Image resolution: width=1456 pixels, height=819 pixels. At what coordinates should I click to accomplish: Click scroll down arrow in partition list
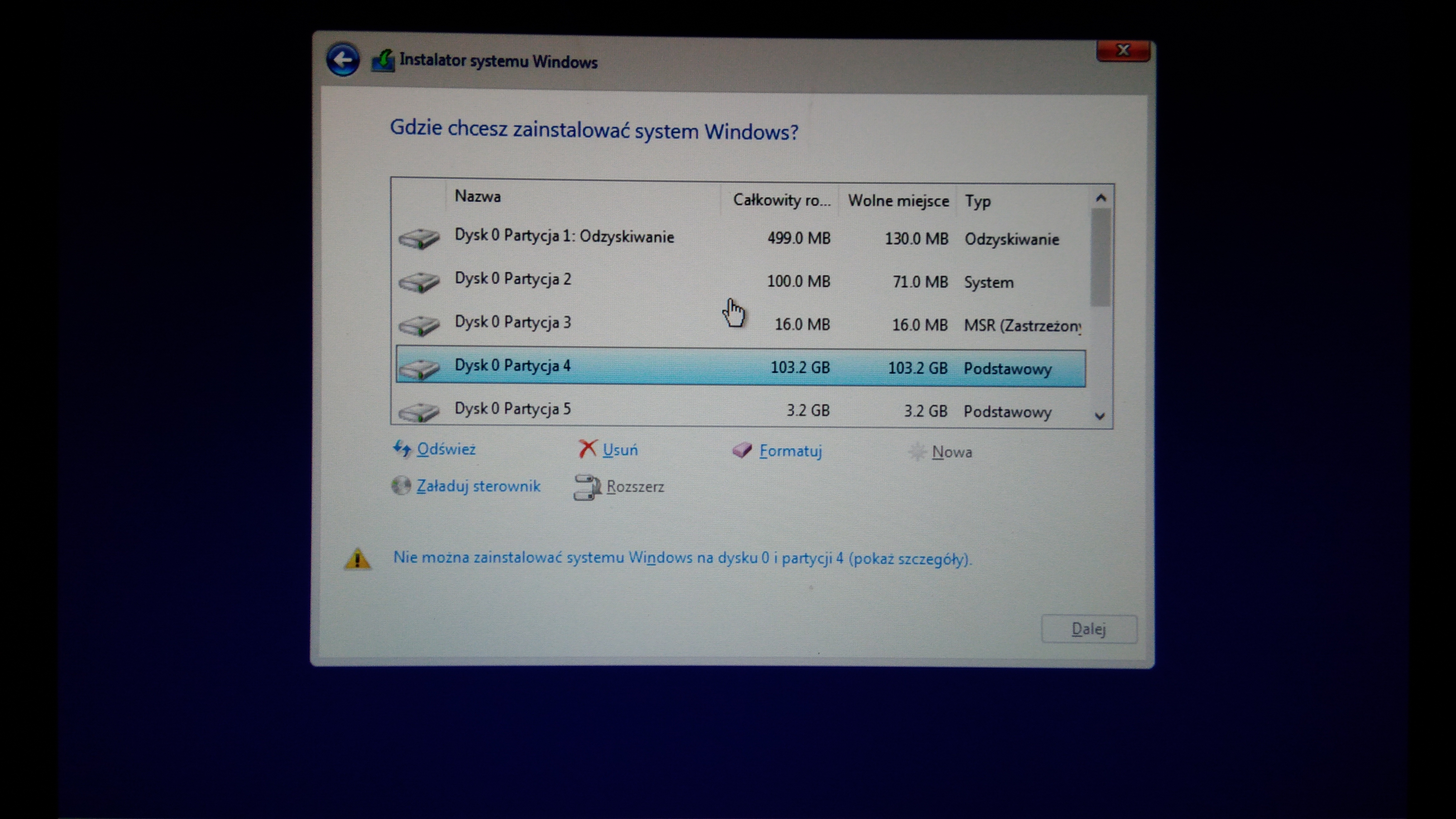1099,416
